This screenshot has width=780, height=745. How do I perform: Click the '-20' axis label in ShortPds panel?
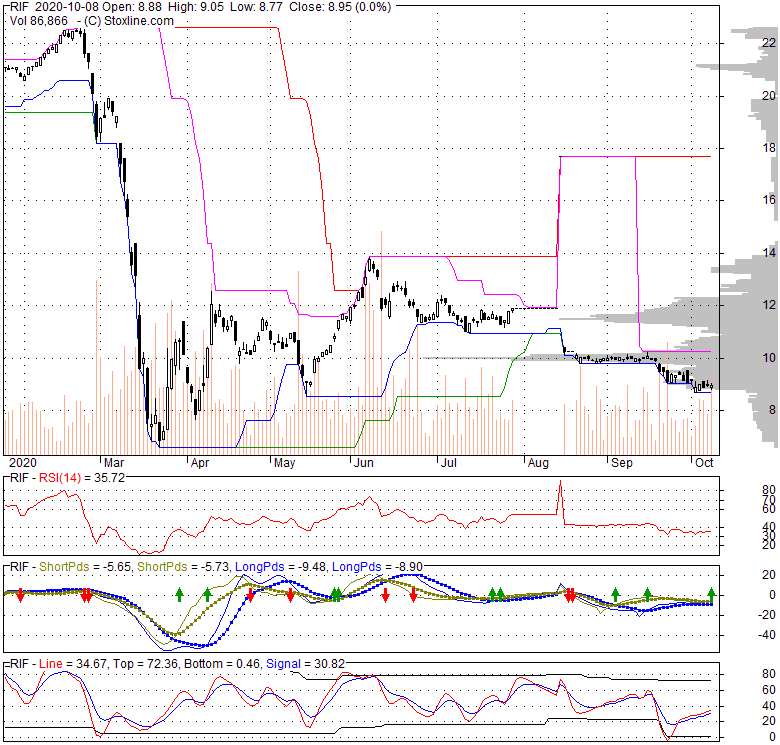coord(766,615)
